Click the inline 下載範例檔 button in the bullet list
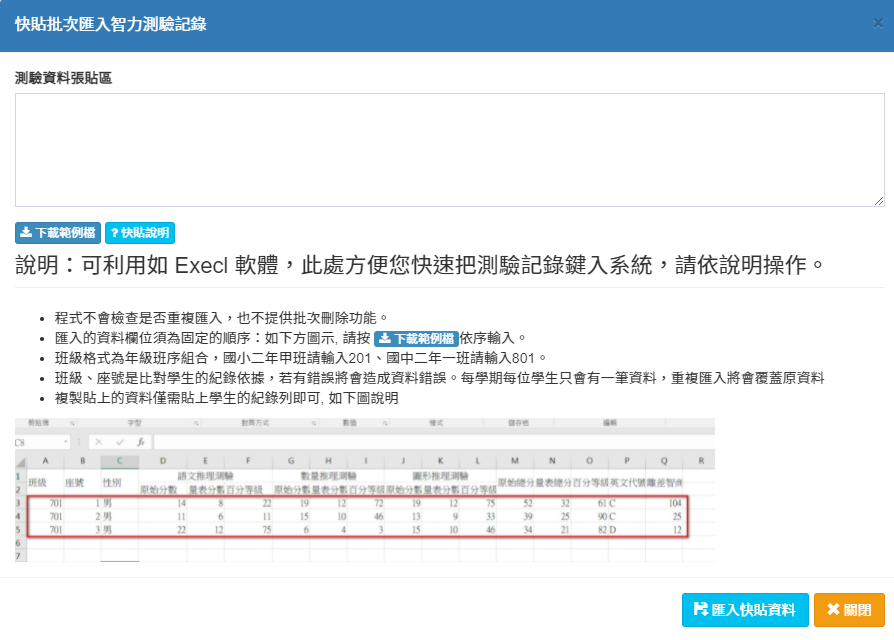The image size is (894, 640). coord(416,338)
